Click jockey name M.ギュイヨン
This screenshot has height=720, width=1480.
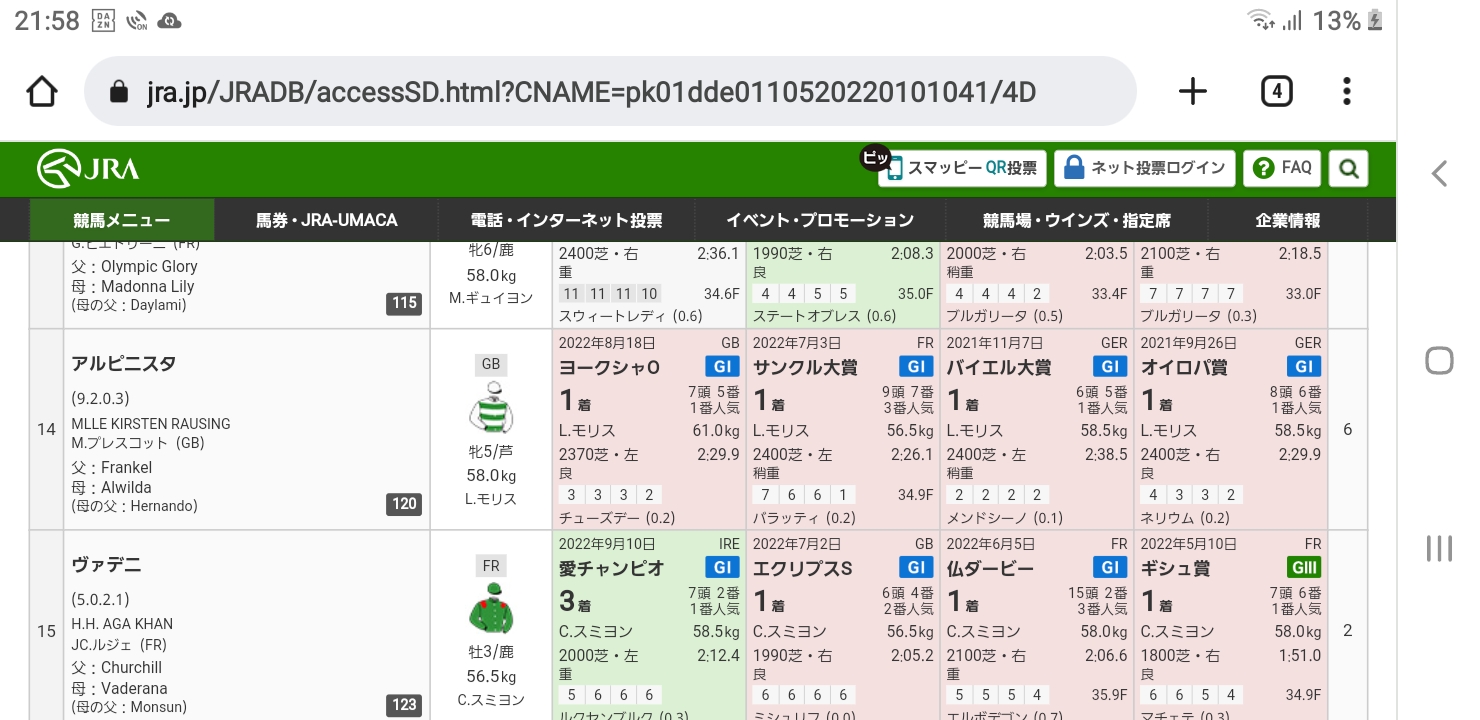(x=491, y=298)
